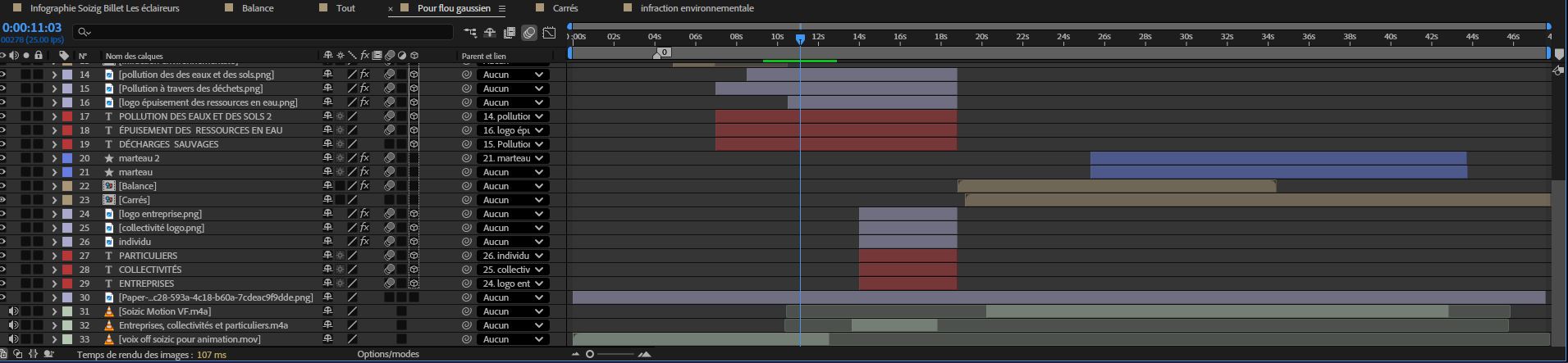Expand layer 14 pollution des eaux properties
Screen dimensions: 1568x363
54,75
